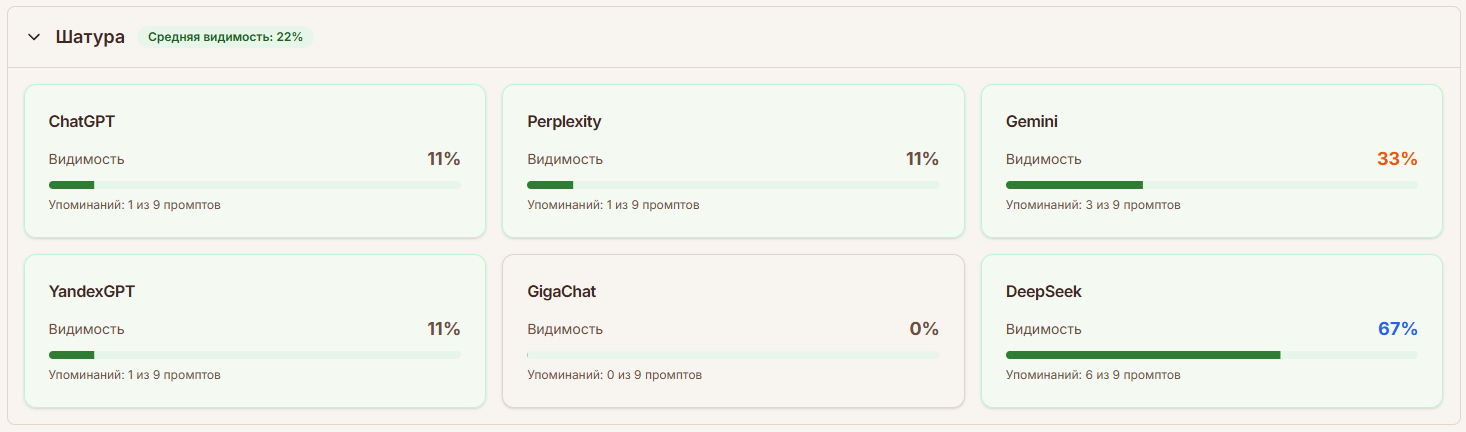Click GigaChat's 0% visibility value
Viewport: 1466px width, 432px height.
click(x=924, y=329)
